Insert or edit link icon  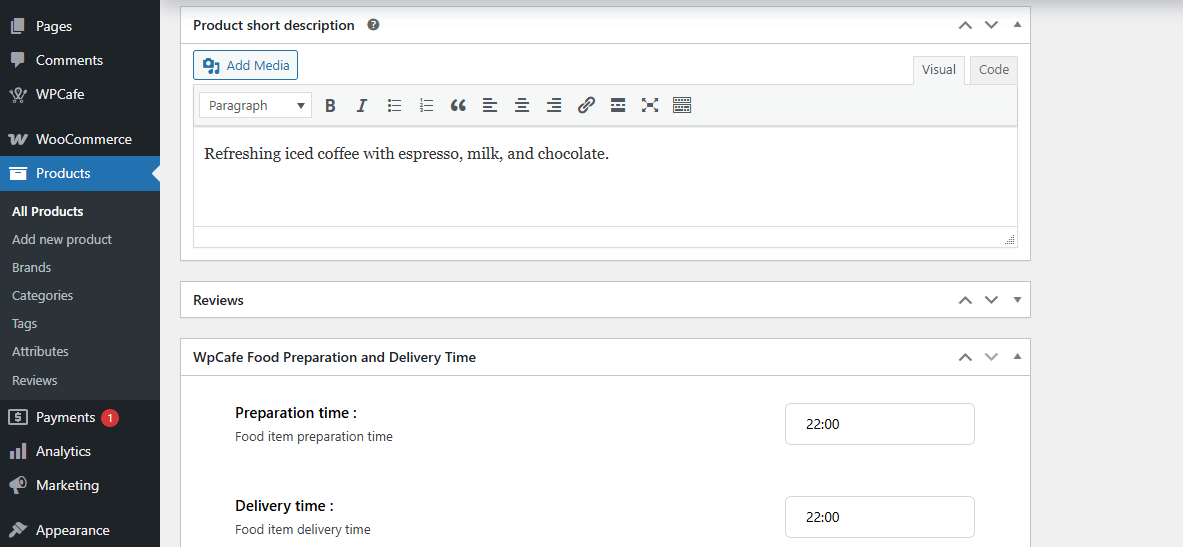[586, 105]
